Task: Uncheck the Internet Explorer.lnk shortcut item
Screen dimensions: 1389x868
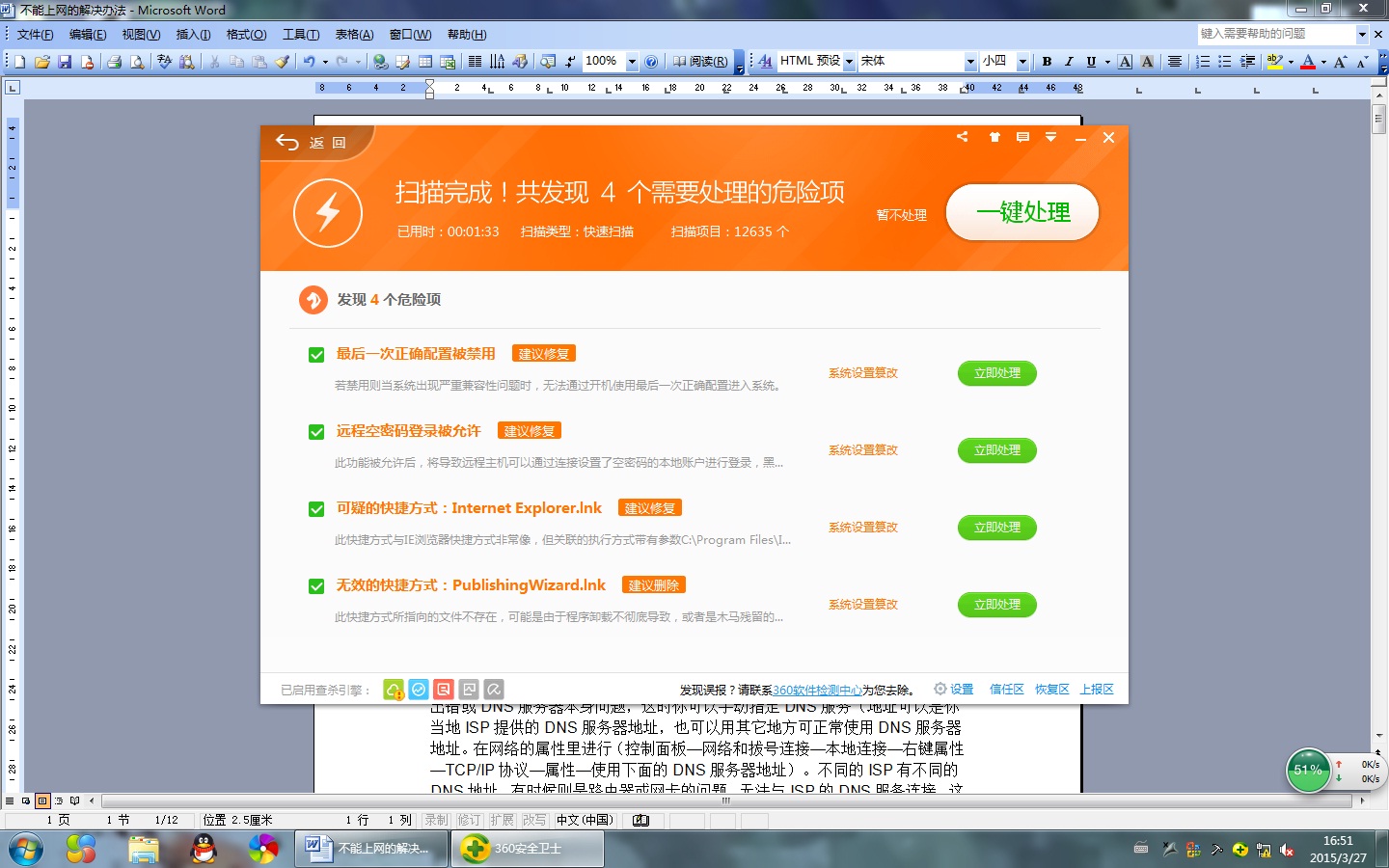Action: (316, 509)
